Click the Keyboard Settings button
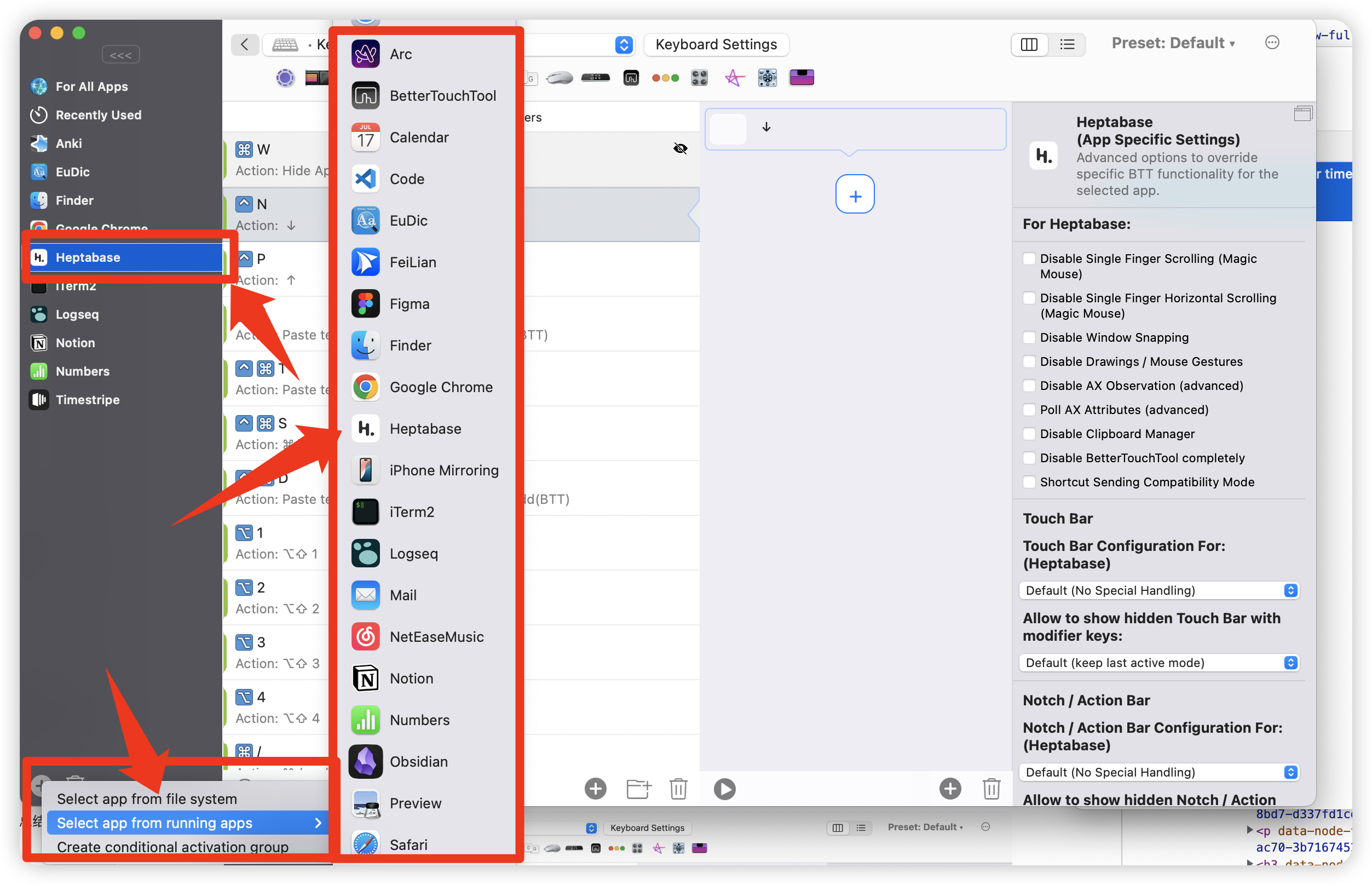 click(x=716, y=44)
